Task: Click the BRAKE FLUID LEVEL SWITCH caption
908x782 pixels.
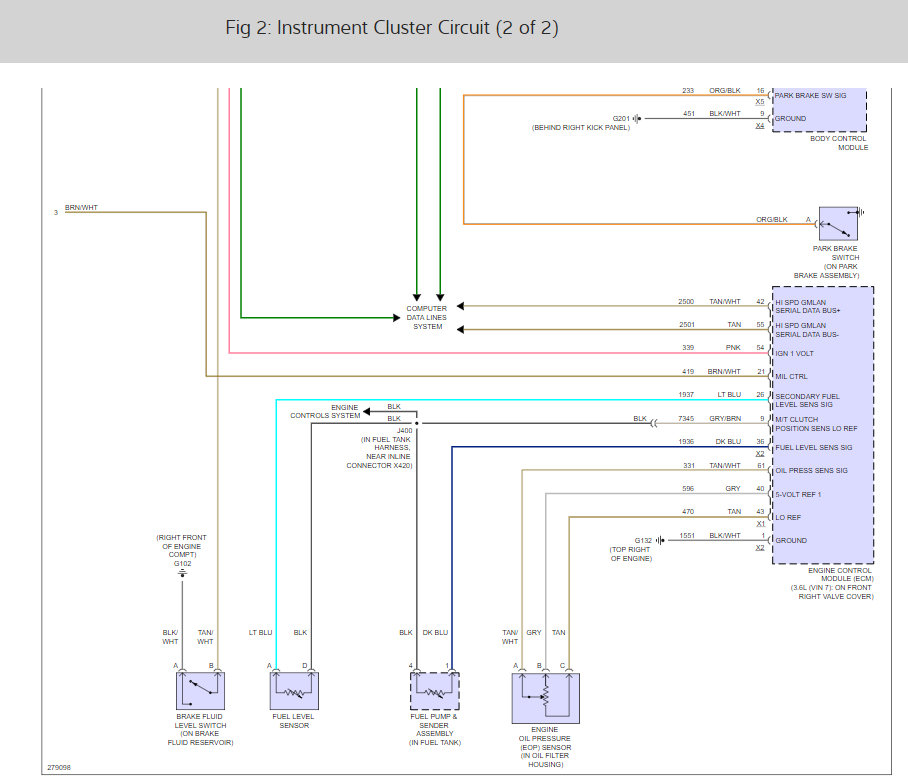Action: point(200,729)
